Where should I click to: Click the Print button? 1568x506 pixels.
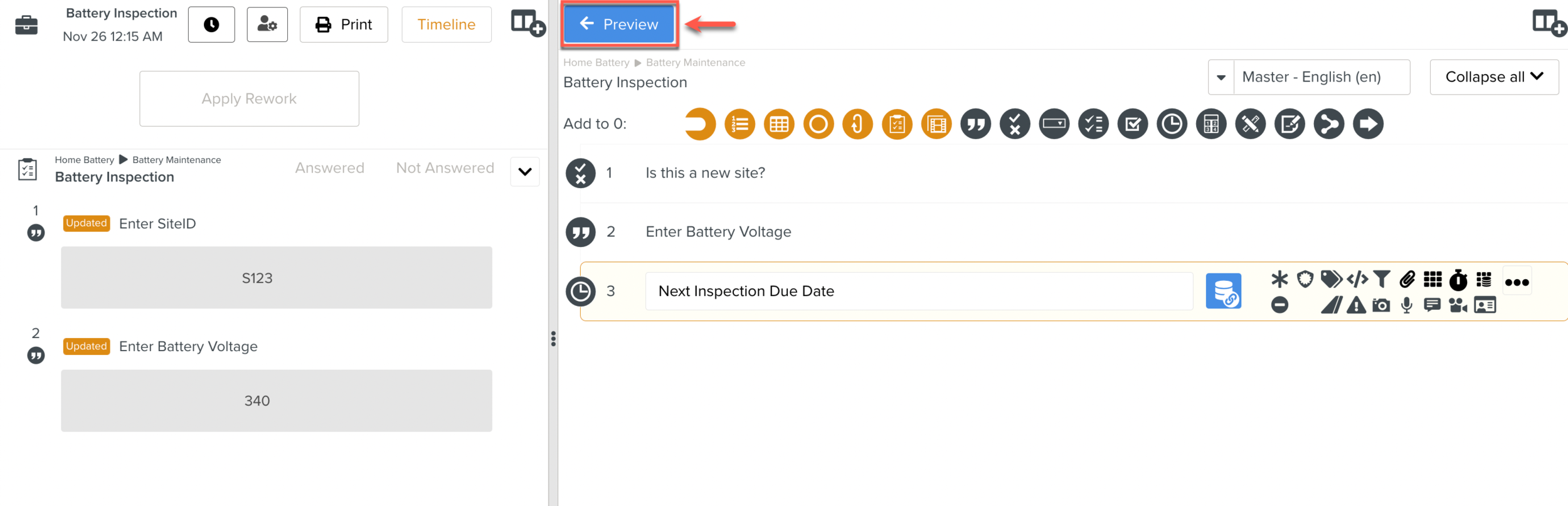[x=344, y=24]
